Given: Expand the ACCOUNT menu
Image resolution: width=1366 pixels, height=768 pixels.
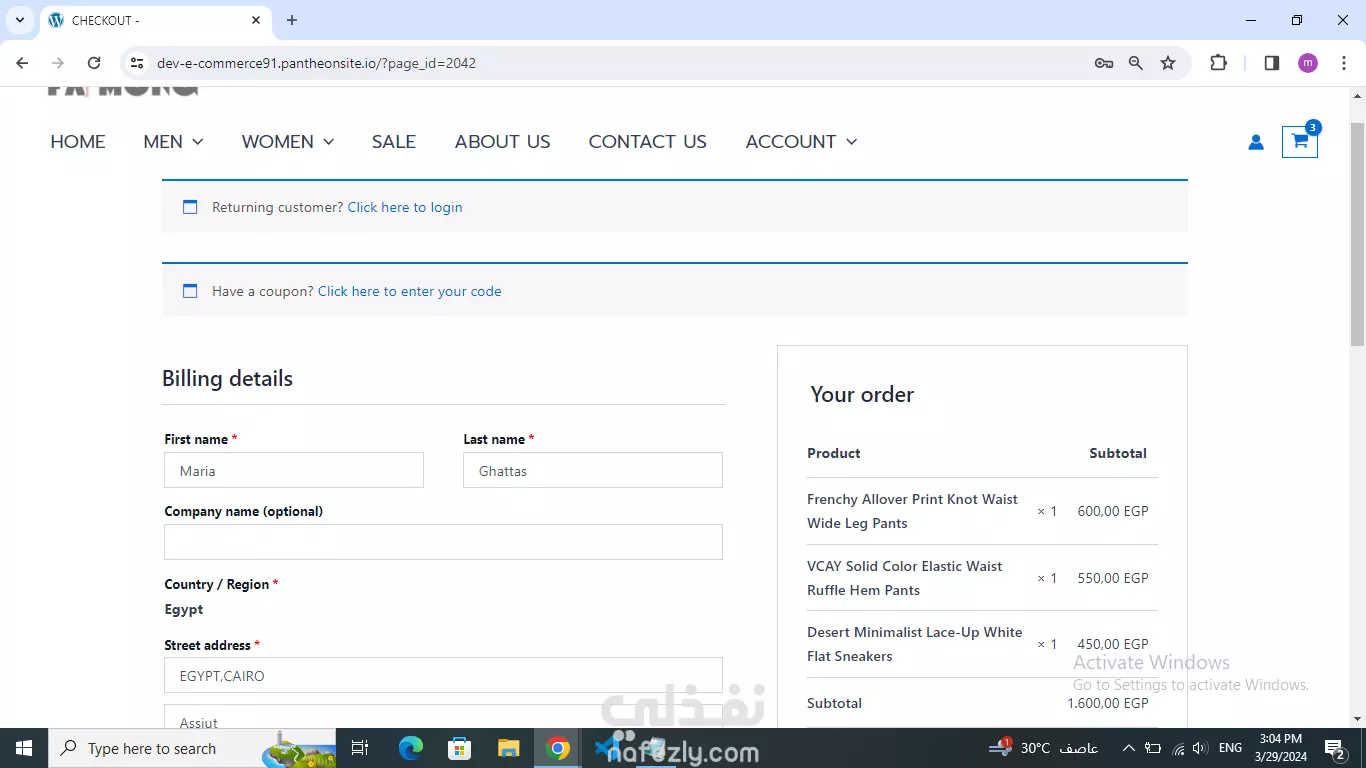Looking at the screenshot, I should coord(801,142).
